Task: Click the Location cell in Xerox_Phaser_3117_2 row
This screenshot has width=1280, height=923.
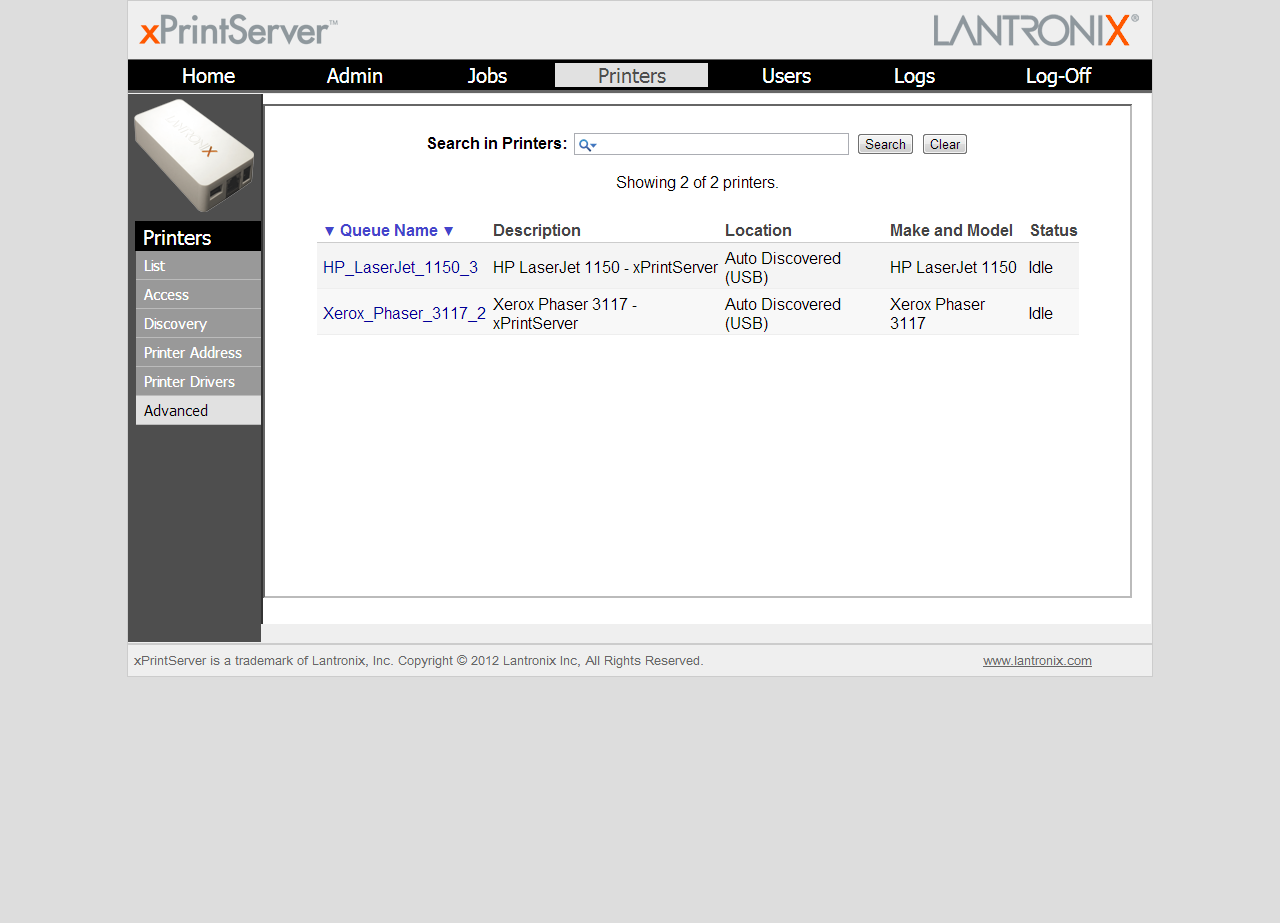Action: click(783, 314)
